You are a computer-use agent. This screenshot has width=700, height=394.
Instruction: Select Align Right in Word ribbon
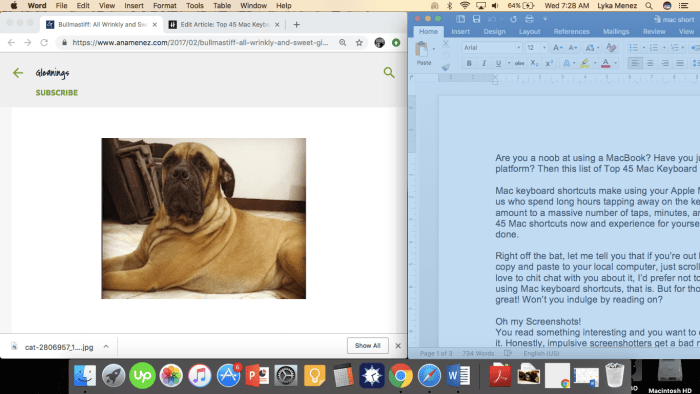click(665, 63)
